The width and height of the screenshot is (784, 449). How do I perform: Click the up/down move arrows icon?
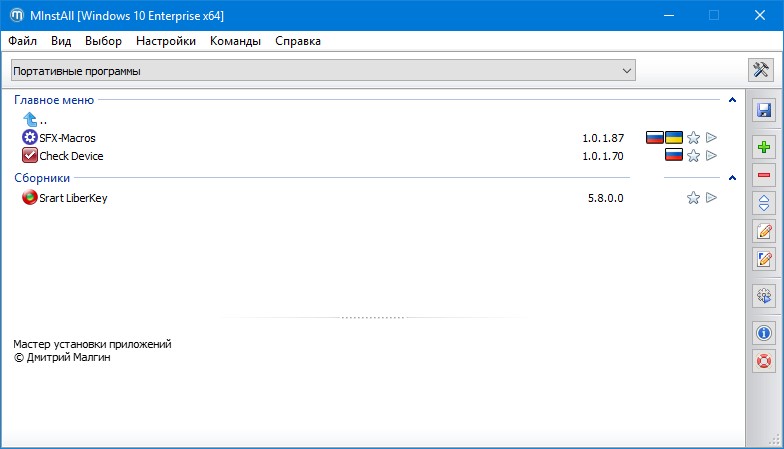(764, 203)
